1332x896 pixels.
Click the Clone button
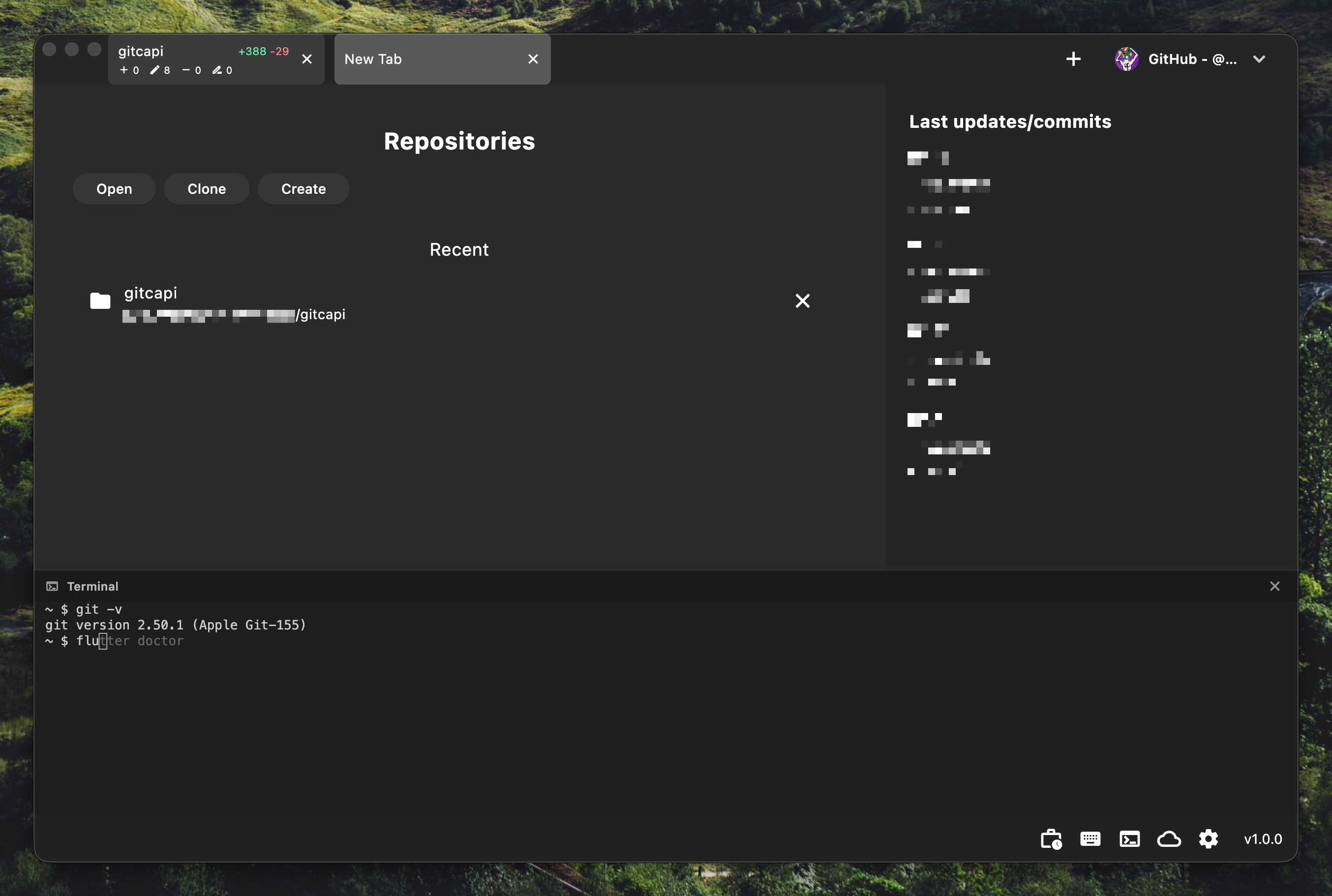tap(206, 188)
